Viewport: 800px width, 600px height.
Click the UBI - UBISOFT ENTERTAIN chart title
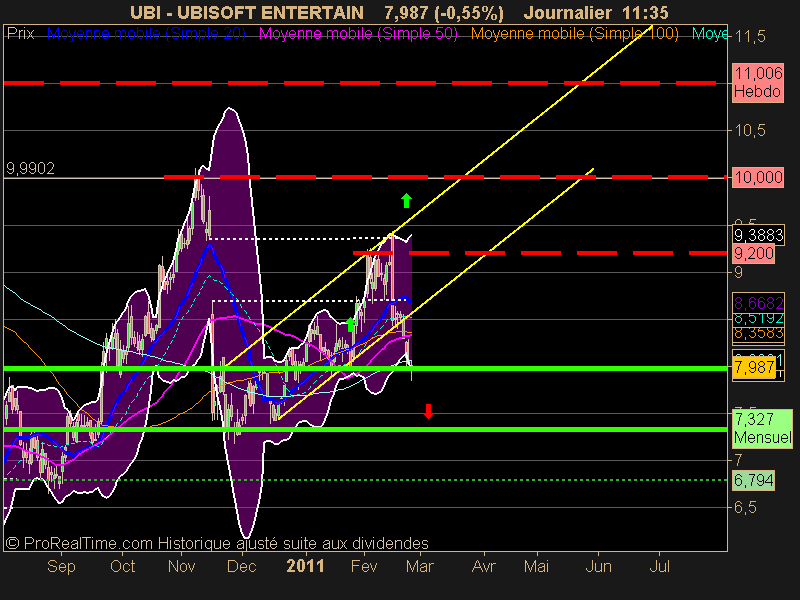(247, 12)
